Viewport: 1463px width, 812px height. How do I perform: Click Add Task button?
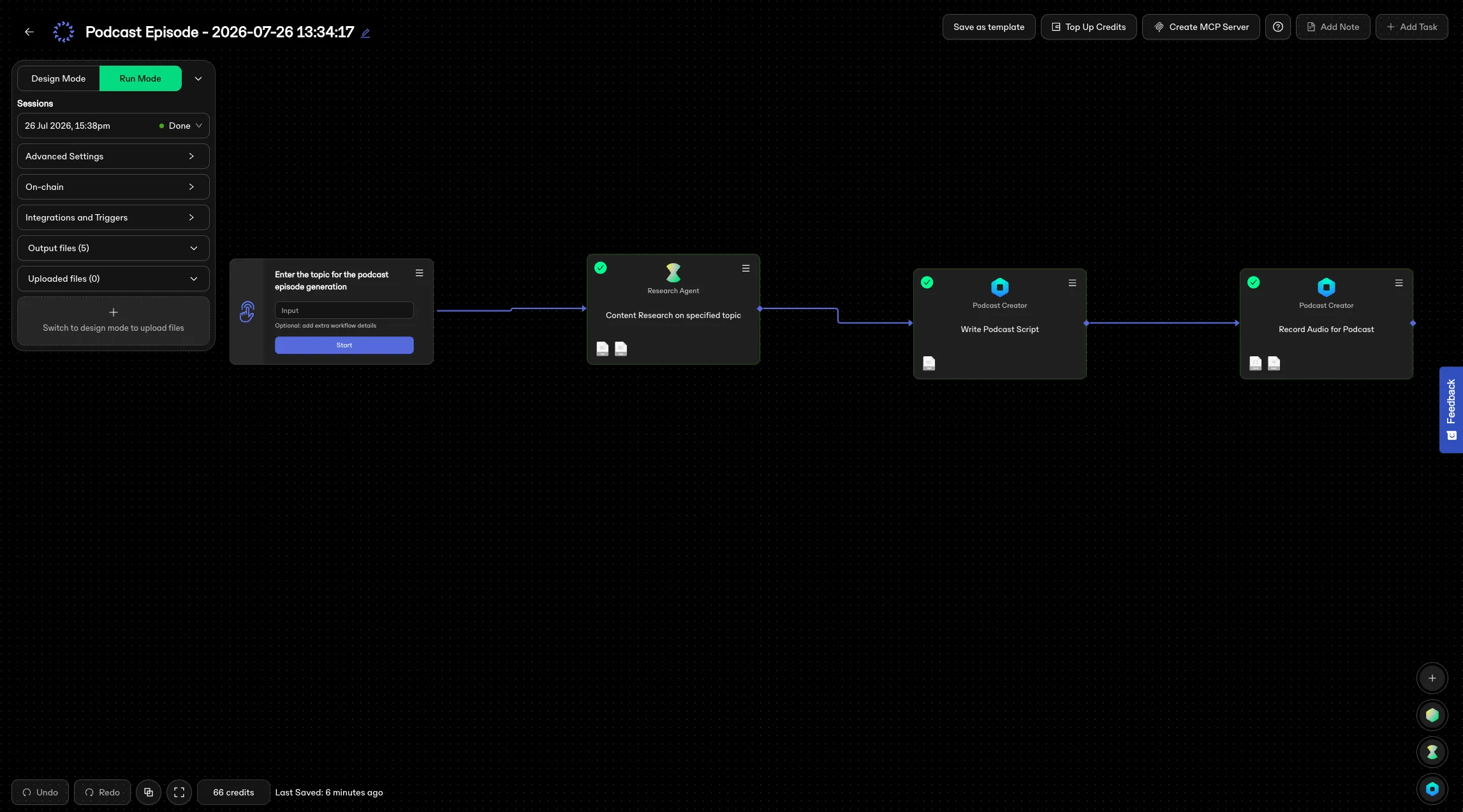coord(1412,27)
